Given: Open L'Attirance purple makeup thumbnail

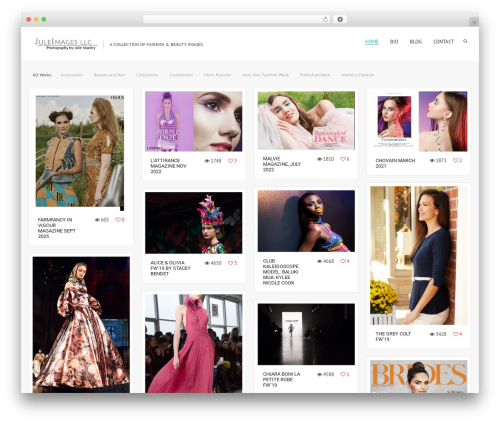Looking at the screenshot, I should click(x=194, y=121).
